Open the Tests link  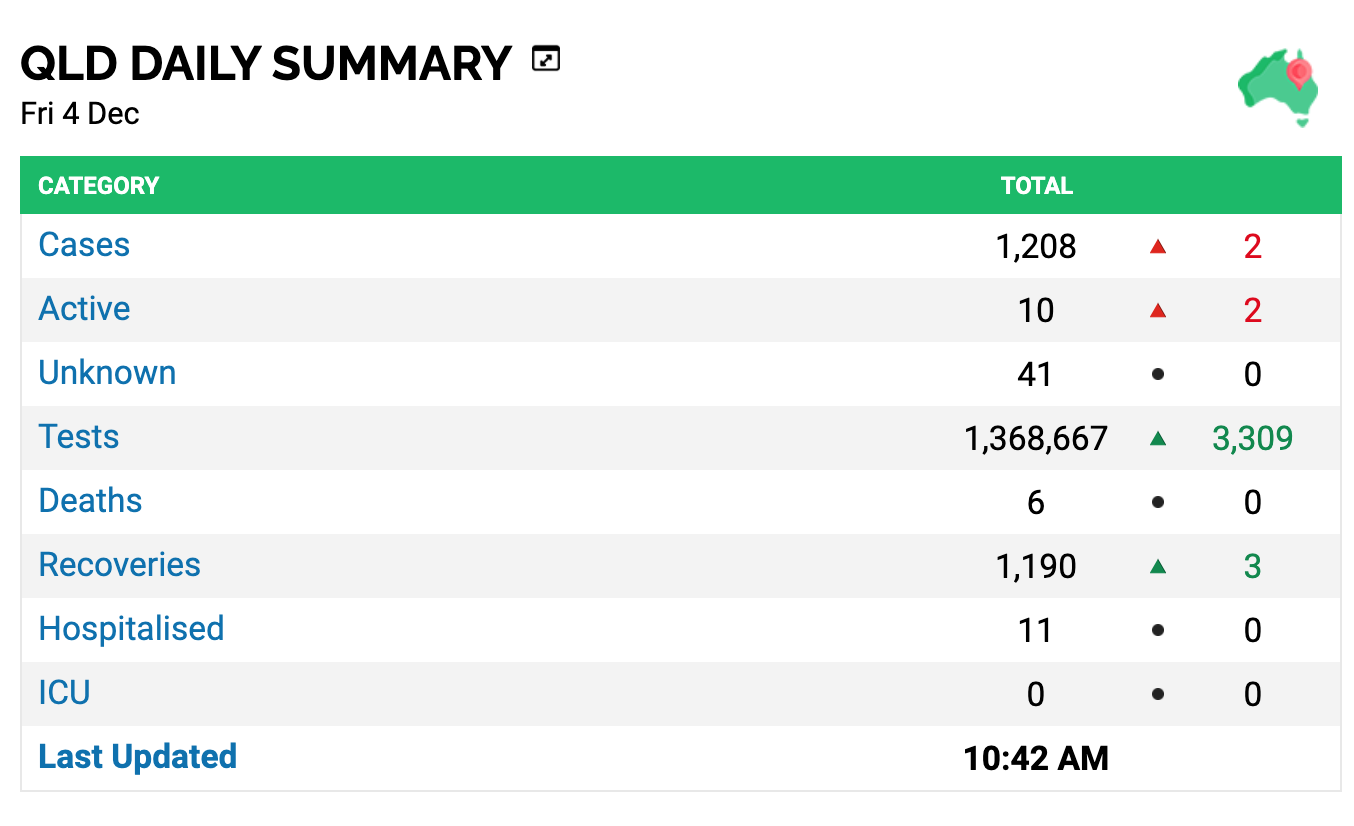pyautogui.click(x=79, y=437)
